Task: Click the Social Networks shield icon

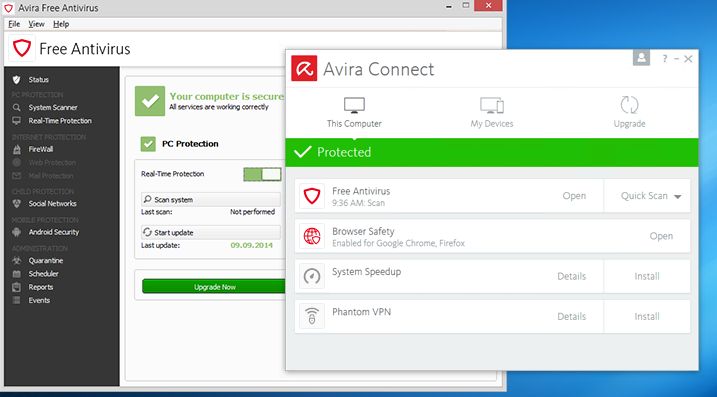Action: point(16,204)
